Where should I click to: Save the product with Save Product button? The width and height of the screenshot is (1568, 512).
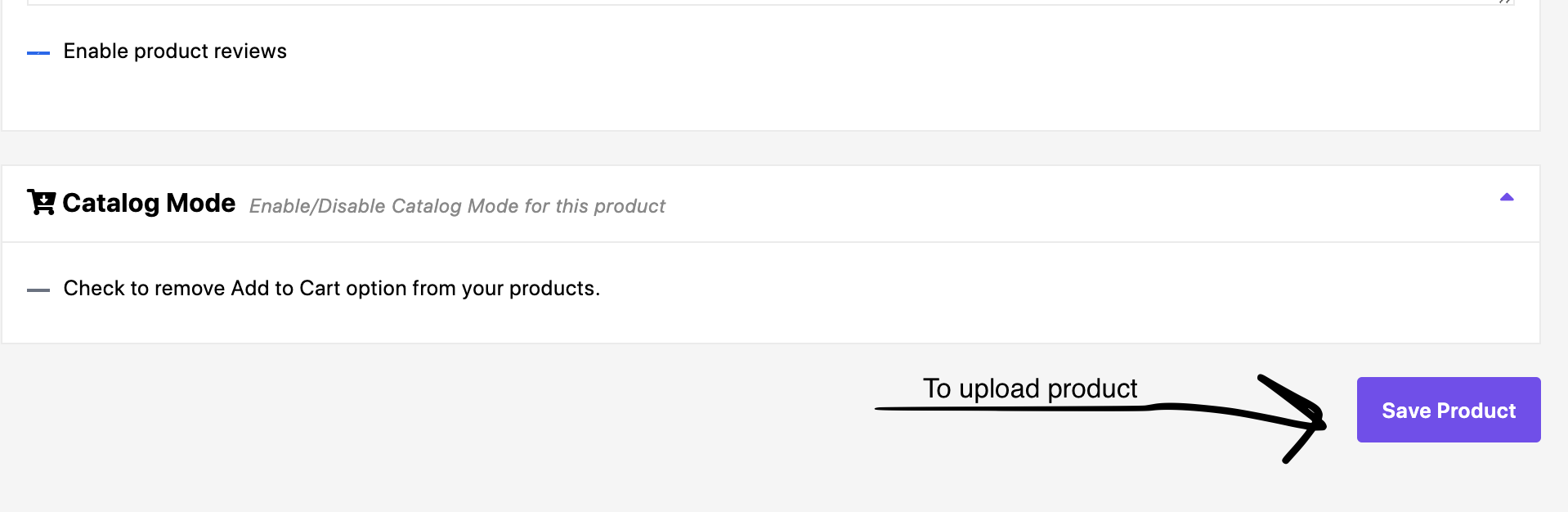click(x=1449, y=410)
